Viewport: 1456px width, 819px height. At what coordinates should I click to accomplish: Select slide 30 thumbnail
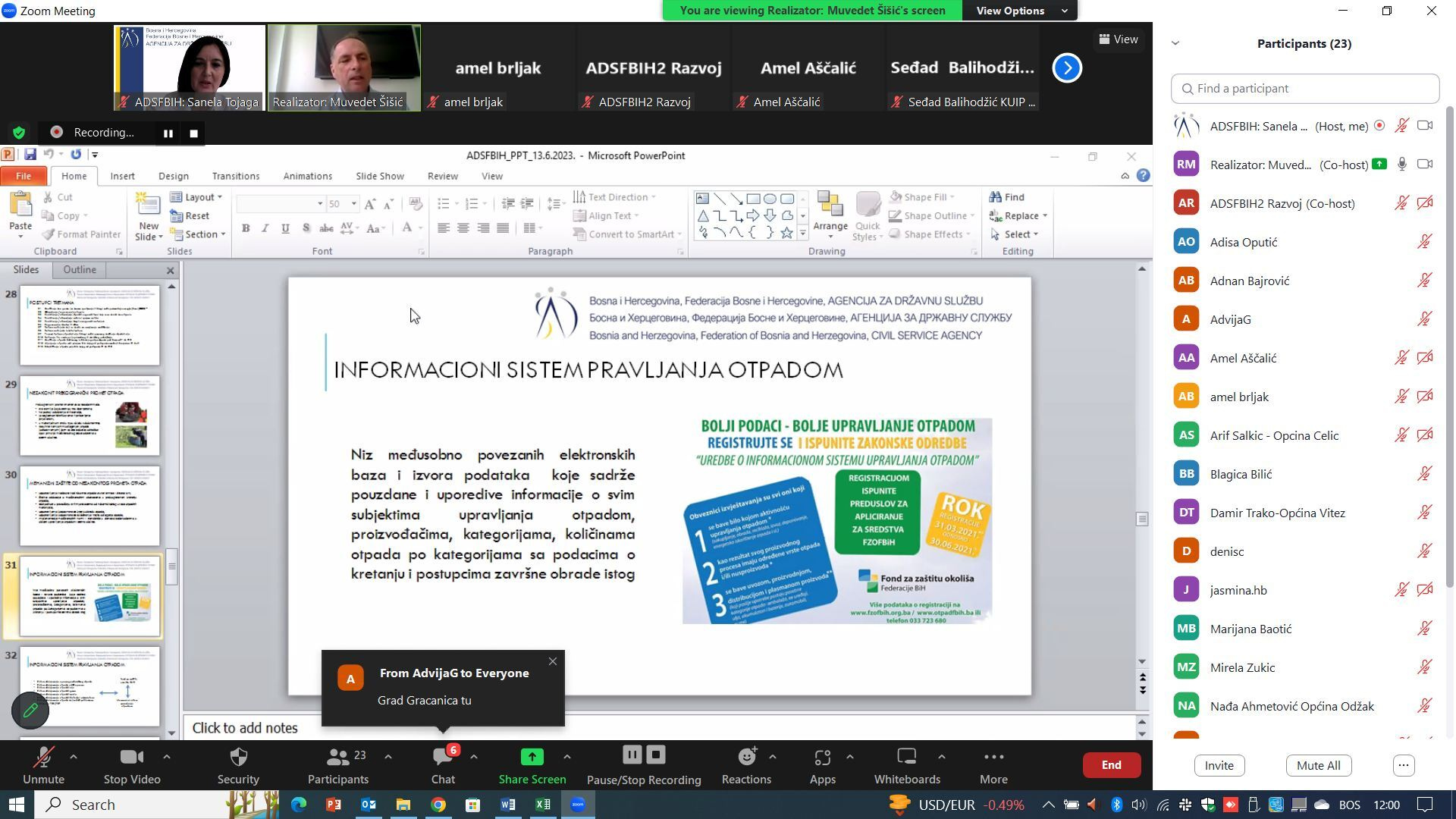click(89, 506)
